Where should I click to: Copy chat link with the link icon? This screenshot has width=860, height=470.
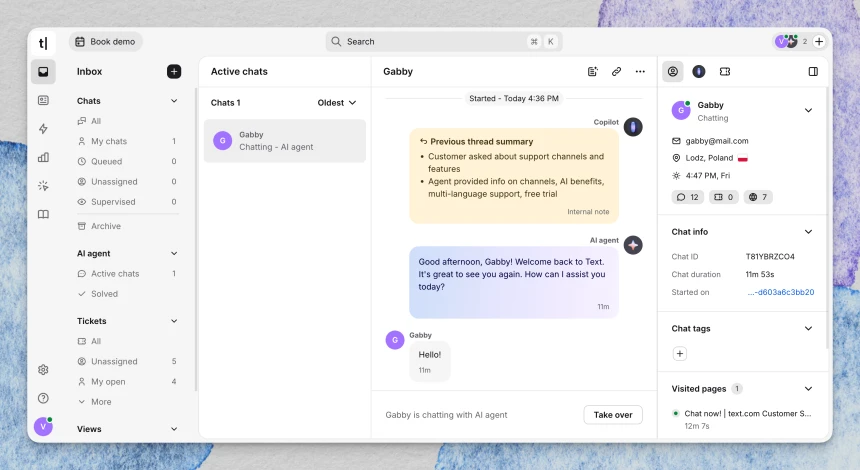616,71
